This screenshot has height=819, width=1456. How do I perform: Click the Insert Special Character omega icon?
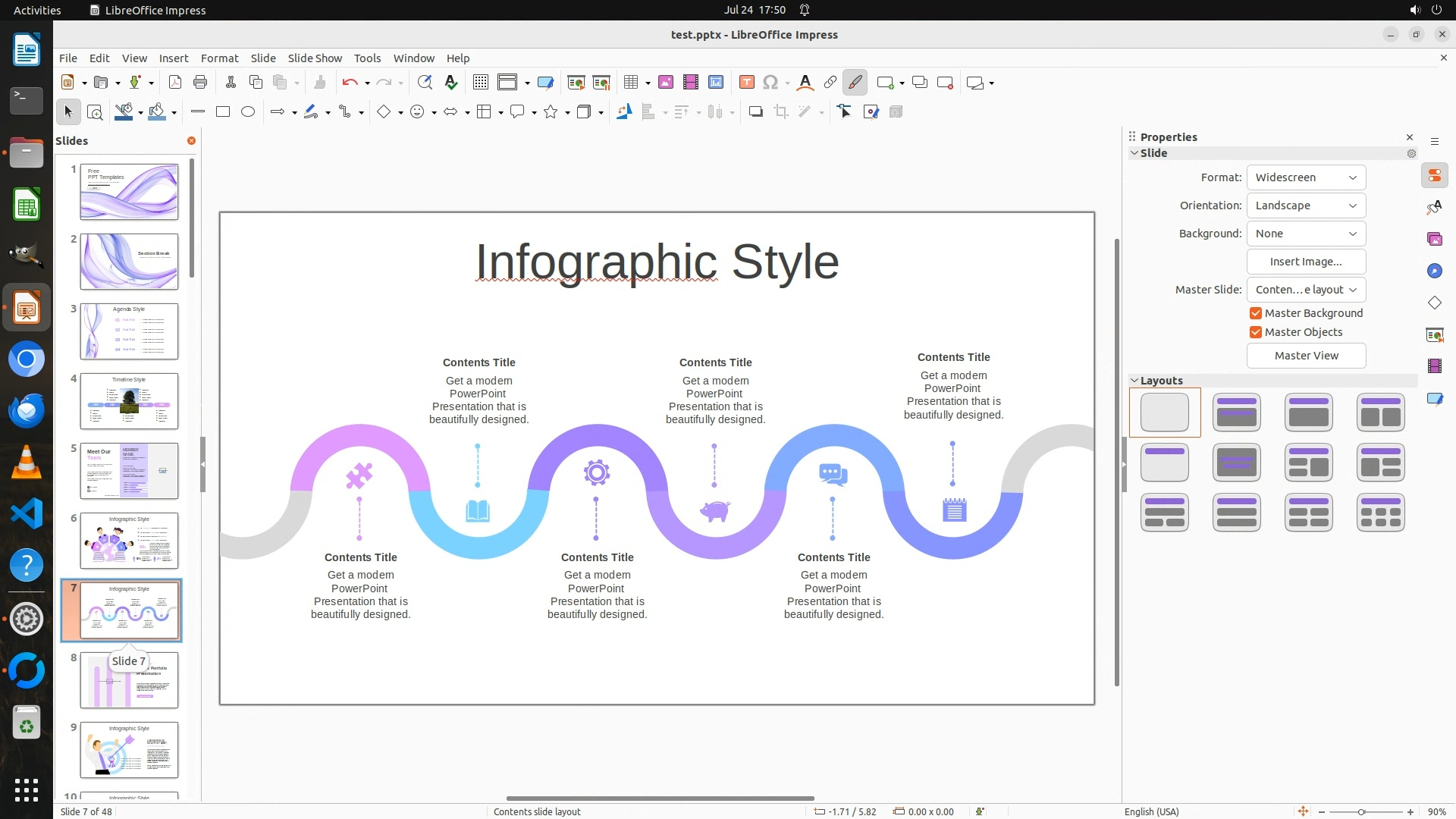(x=770, y=83)
